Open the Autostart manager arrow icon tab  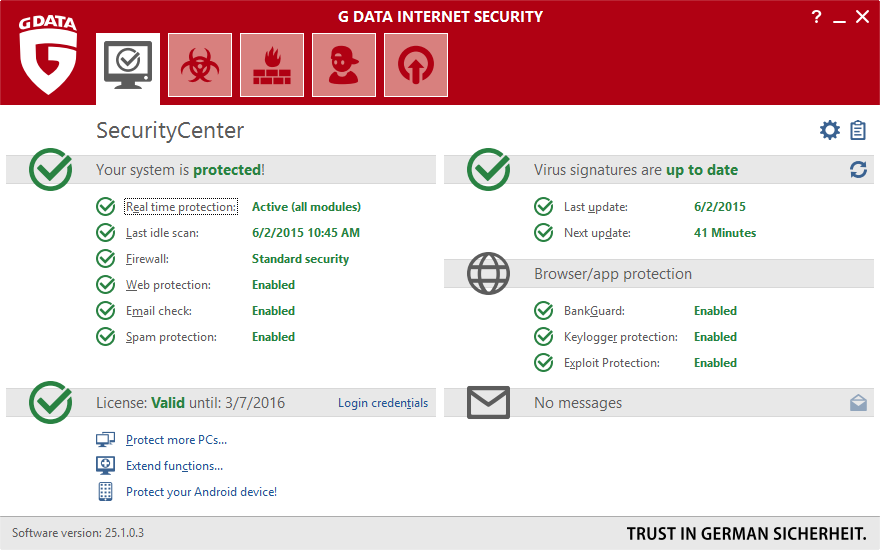tap(416, 65)
